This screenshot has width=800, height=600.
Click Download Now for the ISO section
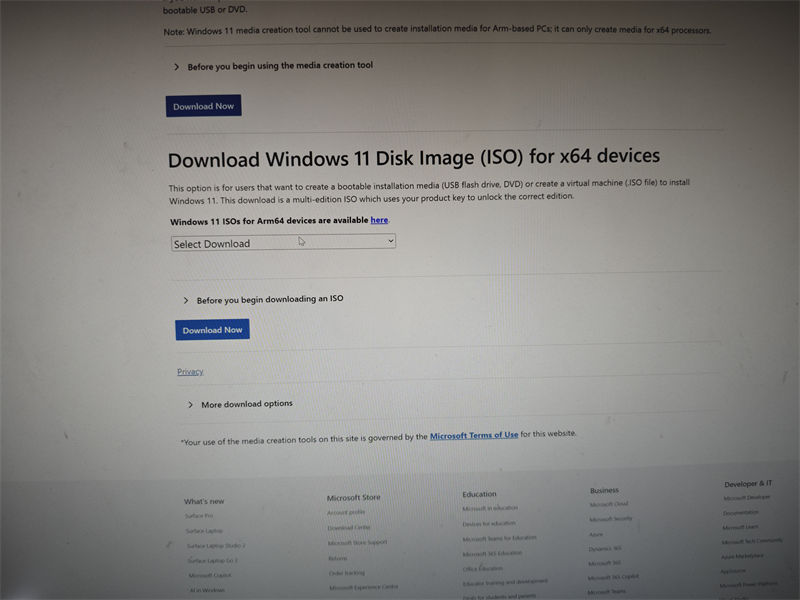(212, 330)
